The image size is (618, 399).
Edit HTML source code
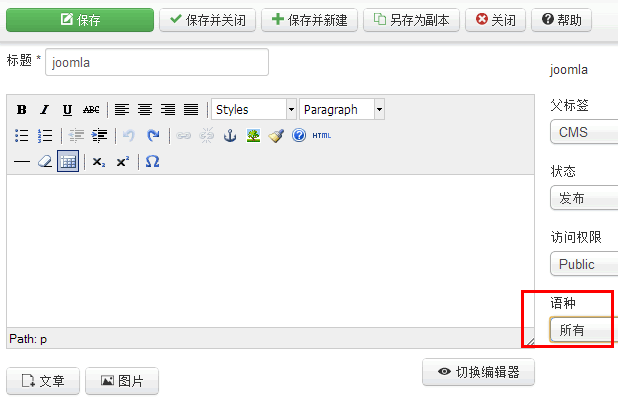pos(322,136)
